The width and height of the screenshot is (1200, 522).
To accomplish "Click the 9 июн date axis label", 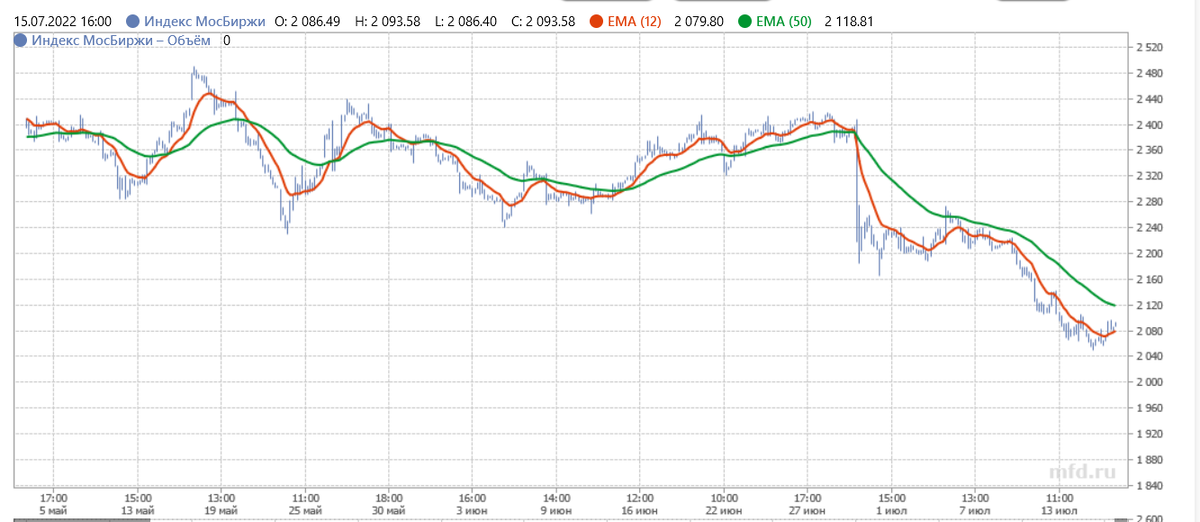I will tap(557, 508).
